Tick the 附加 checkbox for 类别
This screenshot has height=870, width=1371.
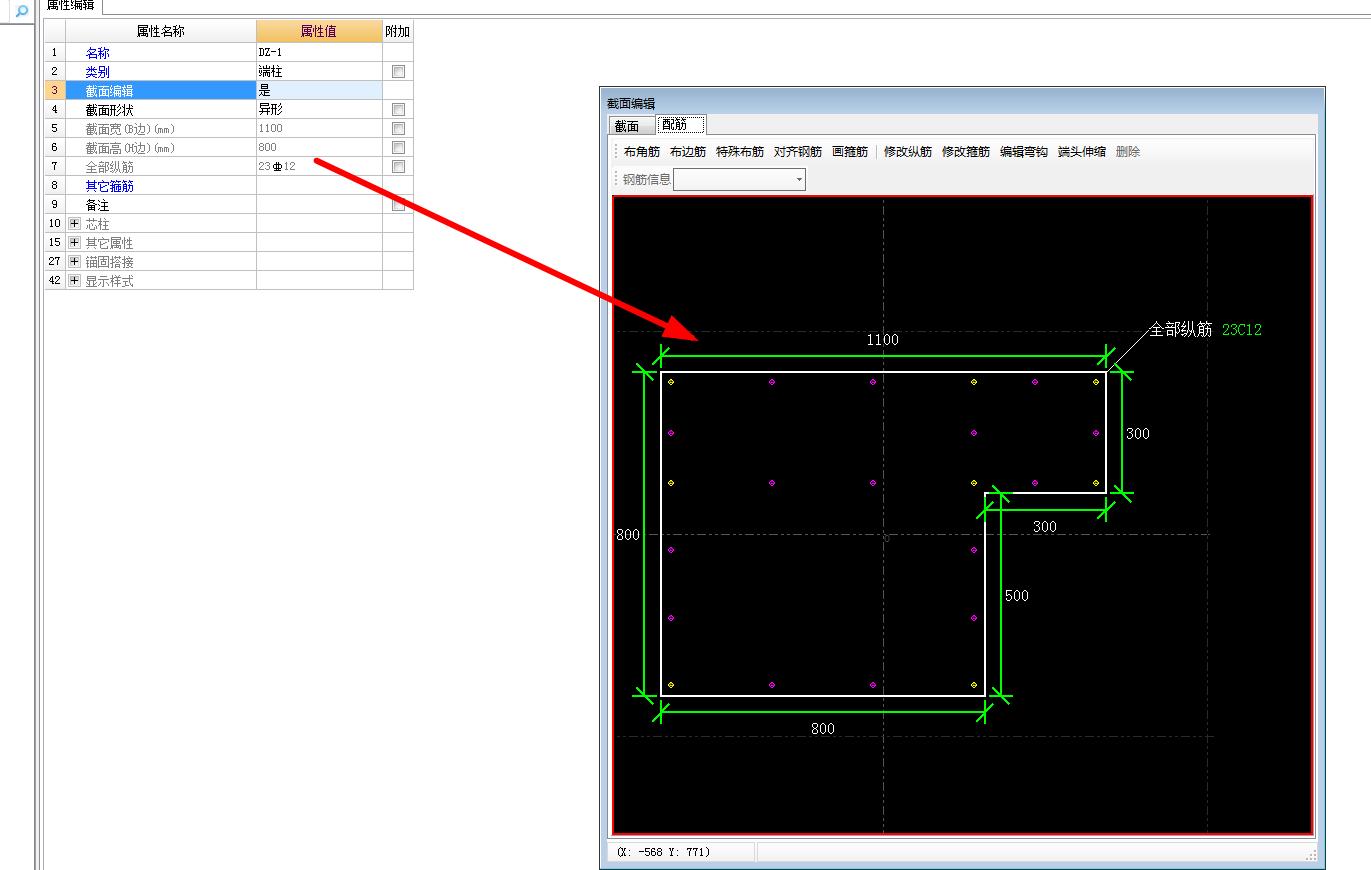(398, 72)
